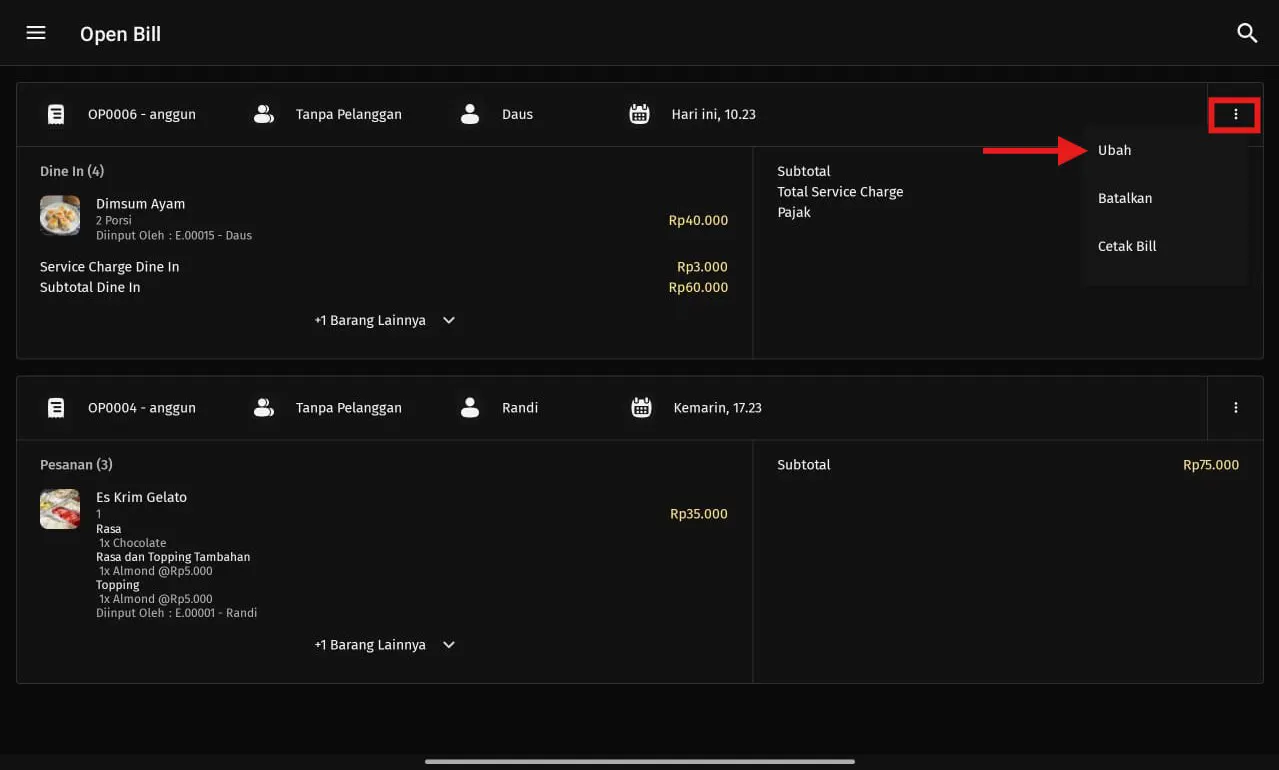Viewport: 1279px width, 770px height.
Task: Click the staff icon beside Daus
Action: 470,115
